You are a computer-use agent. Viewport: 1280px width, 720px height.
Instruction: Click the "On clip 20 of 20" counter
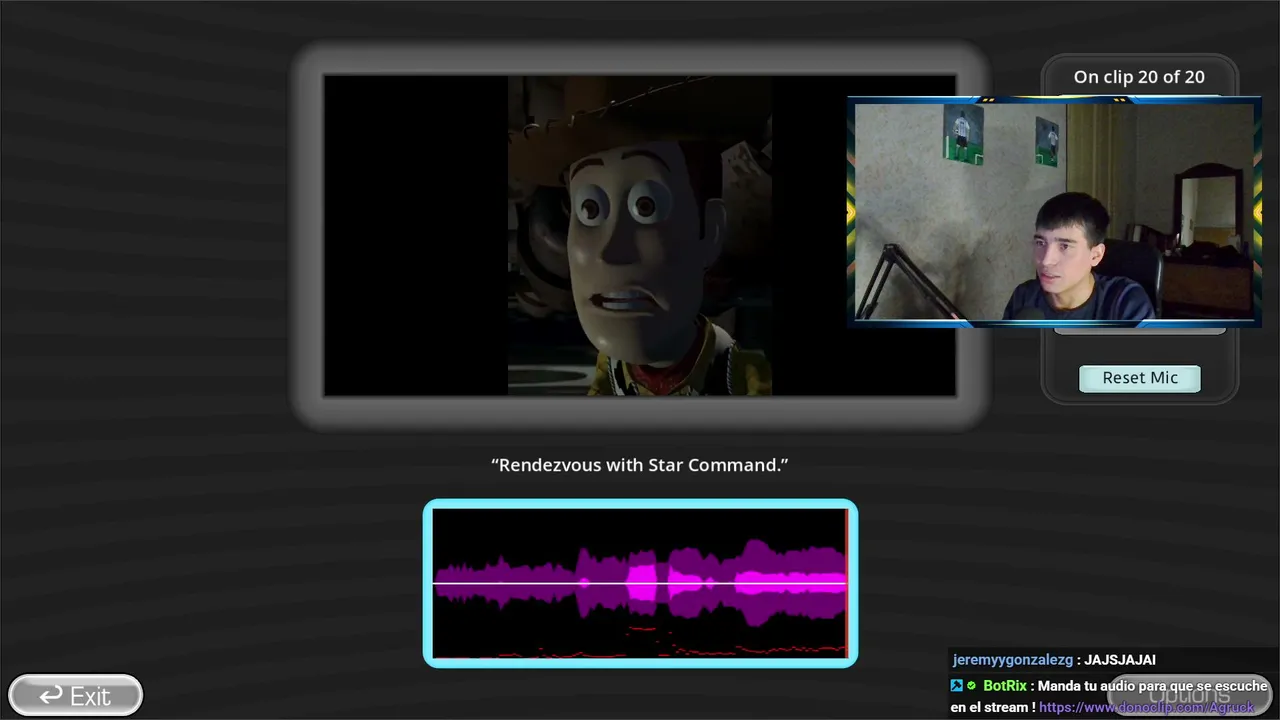(x=1139, y=77)
